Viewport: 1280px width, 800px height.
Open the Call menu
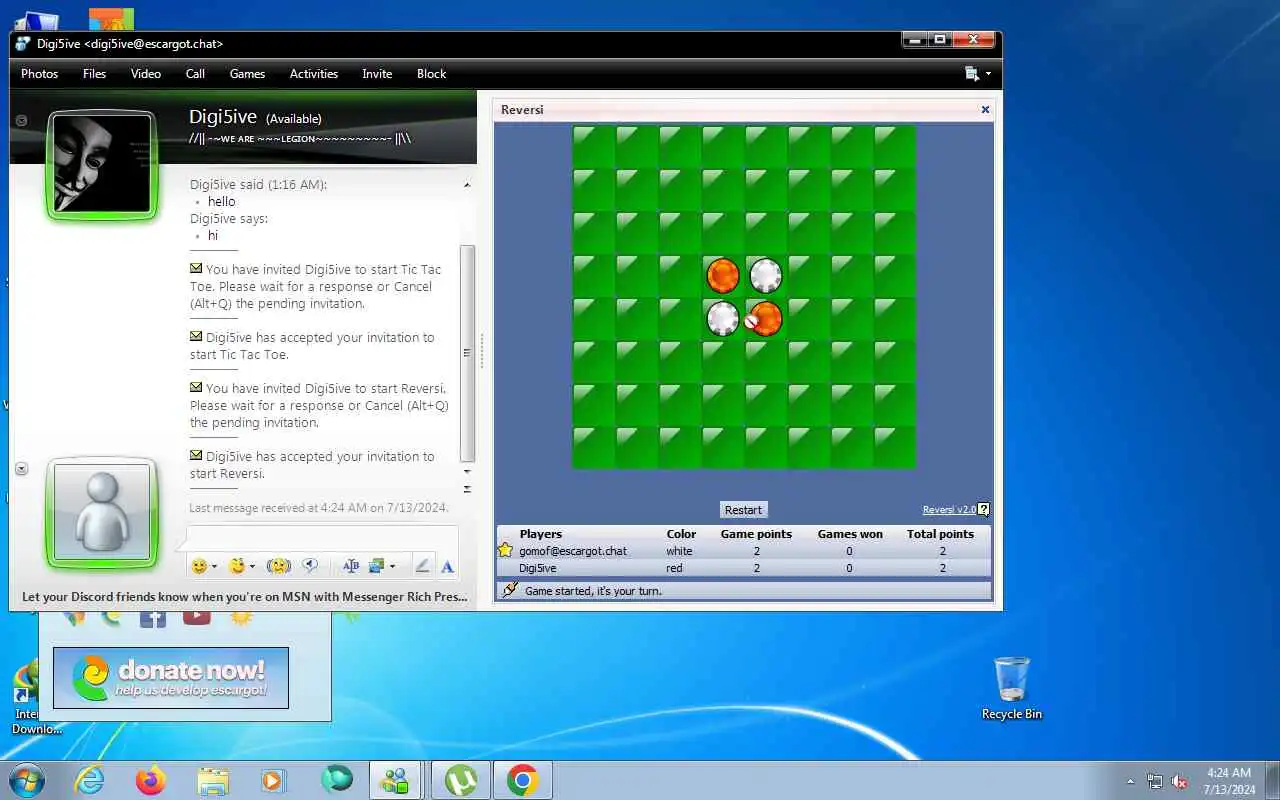pos(195,74)
